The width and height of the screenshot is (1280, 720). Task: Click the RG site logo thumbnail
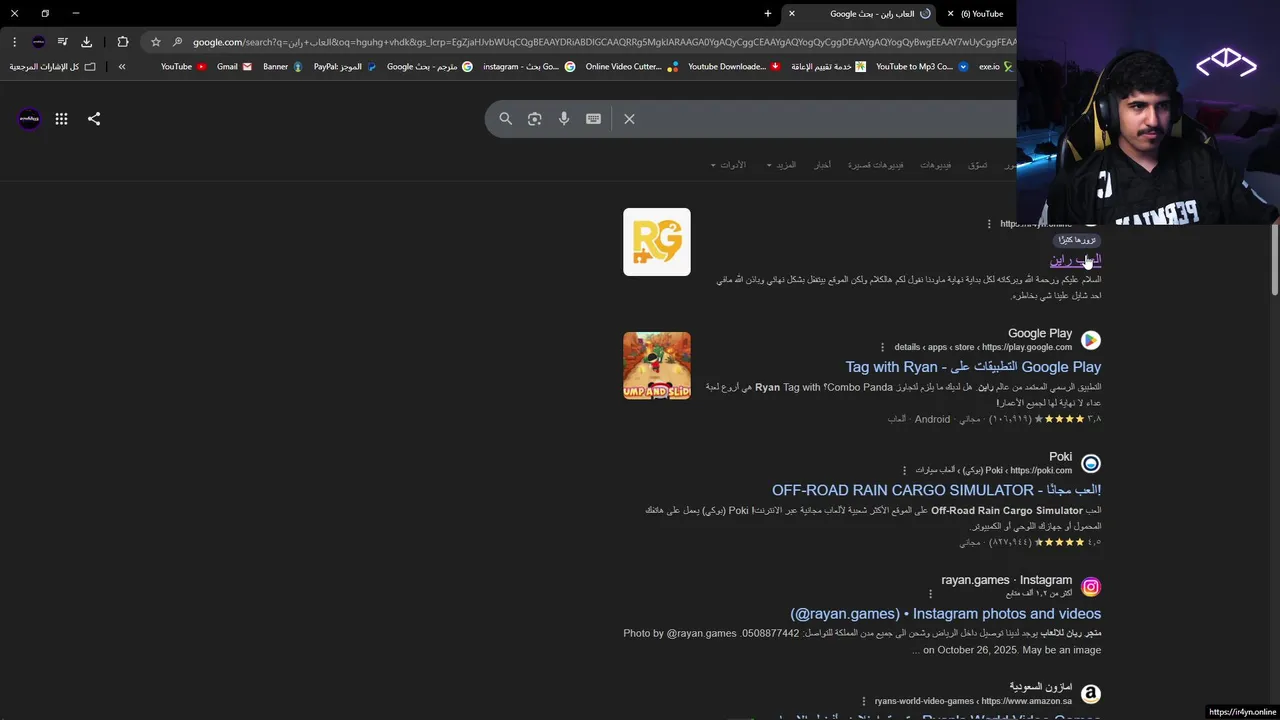[x=657, y=242]
